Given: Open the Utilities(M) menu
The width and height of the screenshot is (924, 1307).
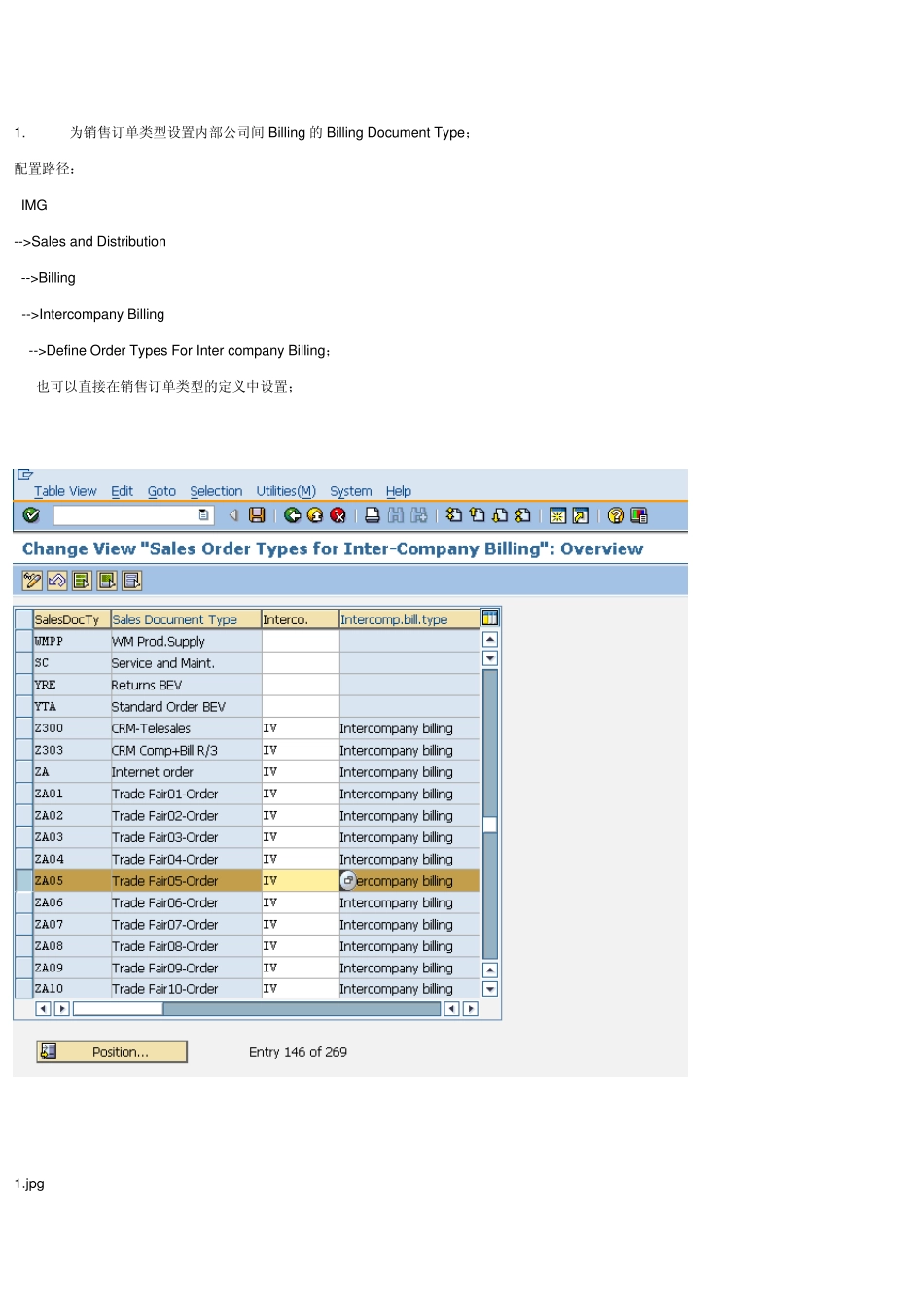Looking at the screenshot, I should (x=286, y=491).
